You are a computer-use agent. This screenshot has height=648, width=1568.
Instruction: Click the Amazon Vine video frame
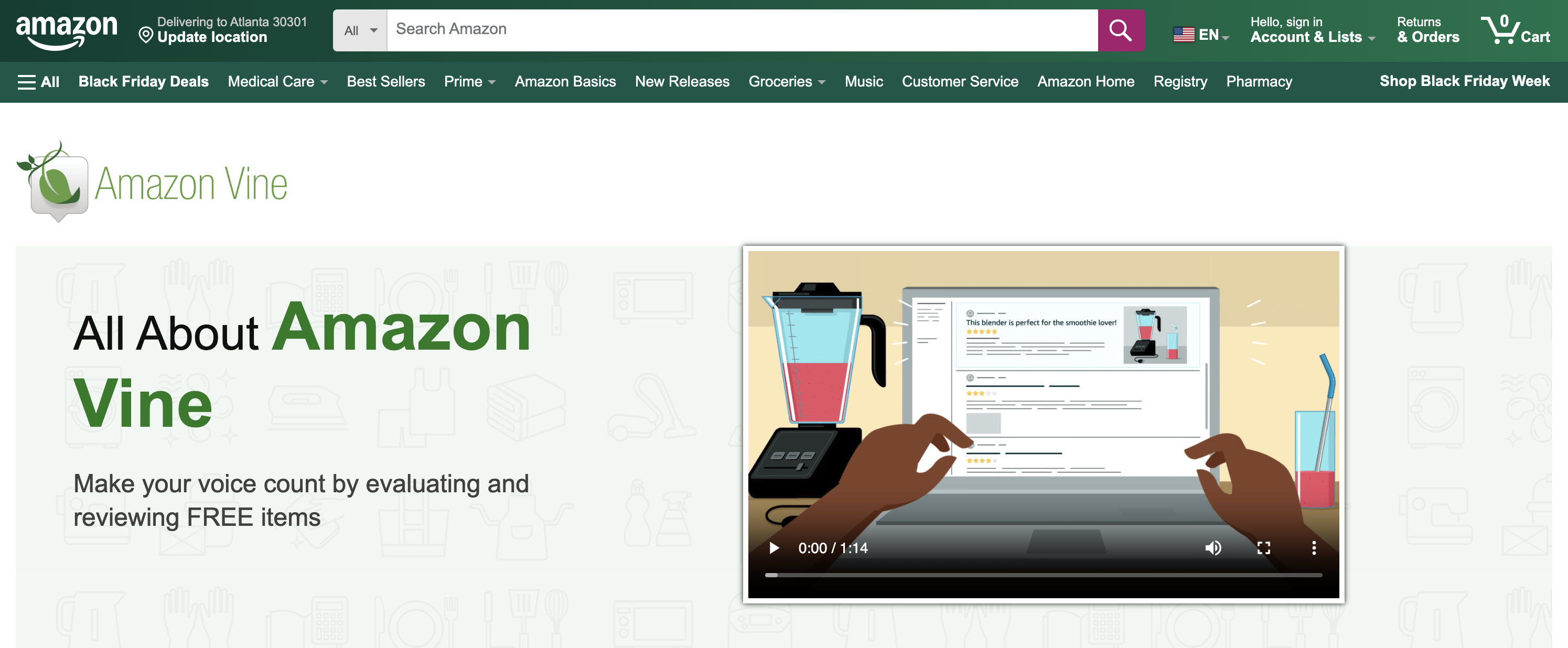(x=1043, y=424)
